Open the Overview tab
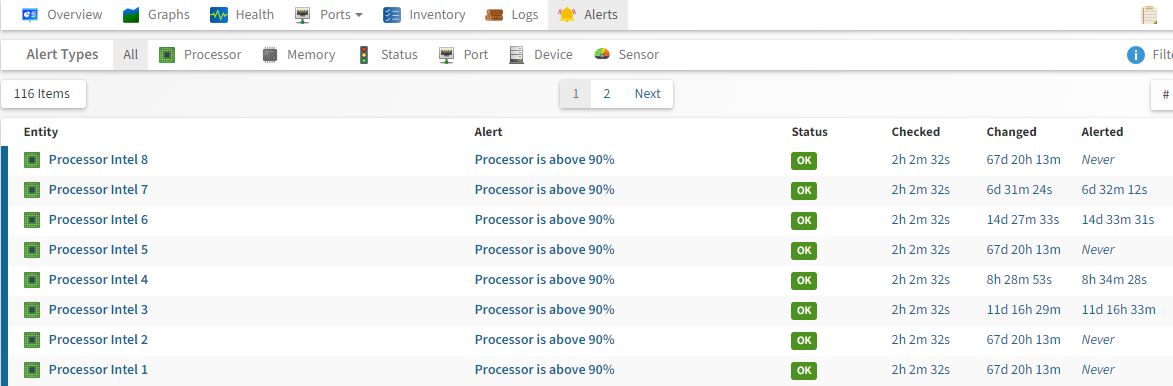Image resolution: width=1173 pixels, height=386 pixels. (x=62, y=14)
